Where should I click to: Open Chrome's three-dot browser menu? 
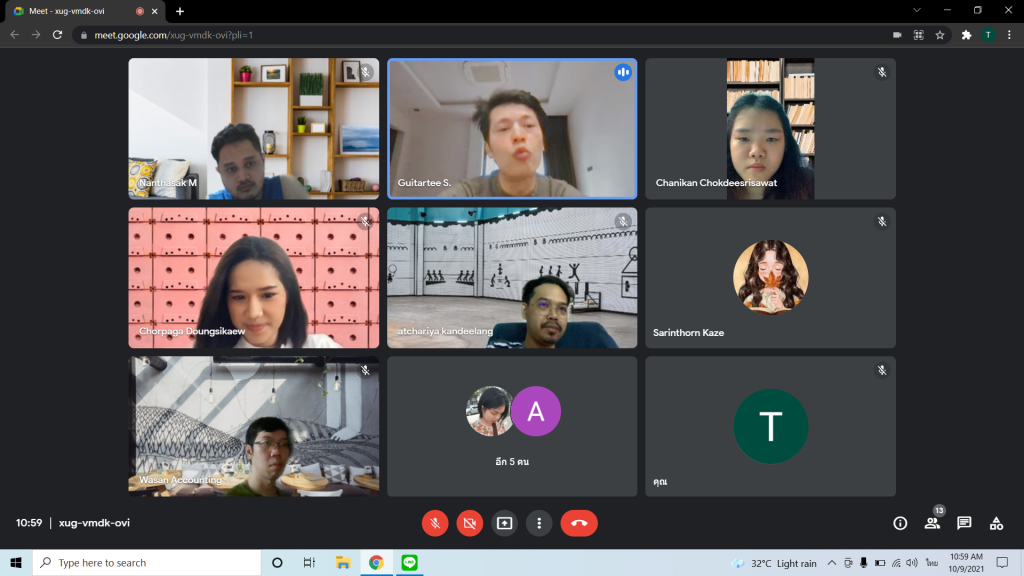point(1009,34)
